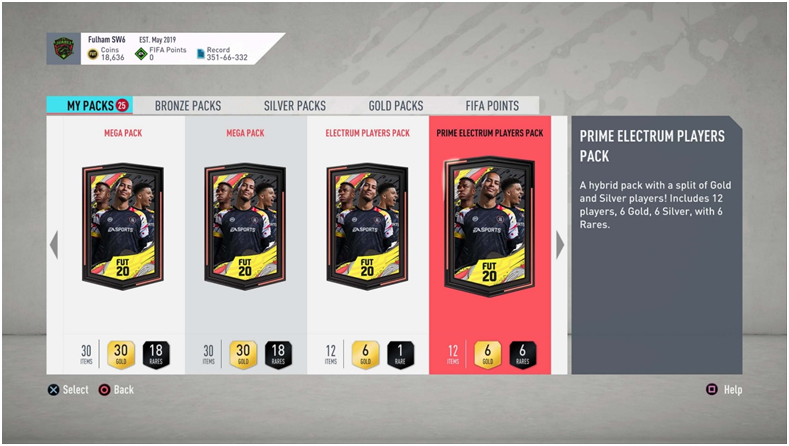Screen dimensions: 789x446
Task: Go to the Gold Packs tab
Action: click(x=396, y=106)
